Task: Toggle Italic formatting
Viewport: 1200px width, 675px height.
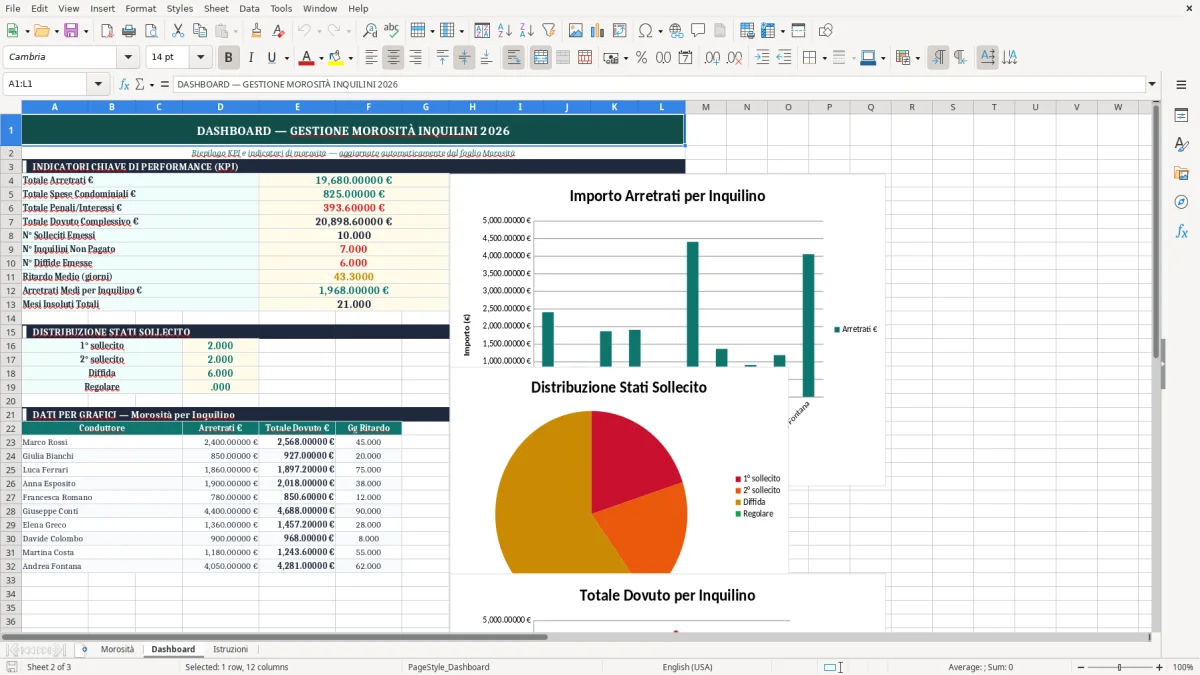Action: [251, 58]
